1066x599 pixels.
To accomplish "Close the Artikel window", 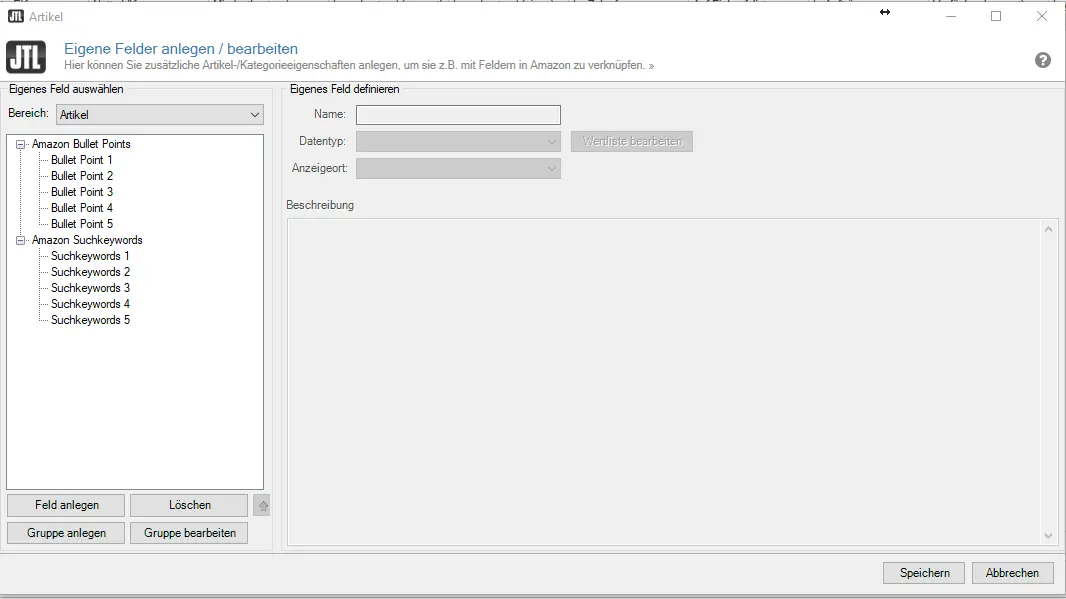I will [1042, 16].
